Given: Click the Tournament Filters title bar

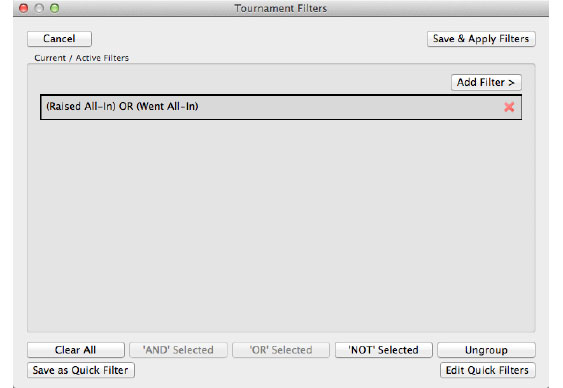Looking at the screenshot, I should [x=281, y=8].
